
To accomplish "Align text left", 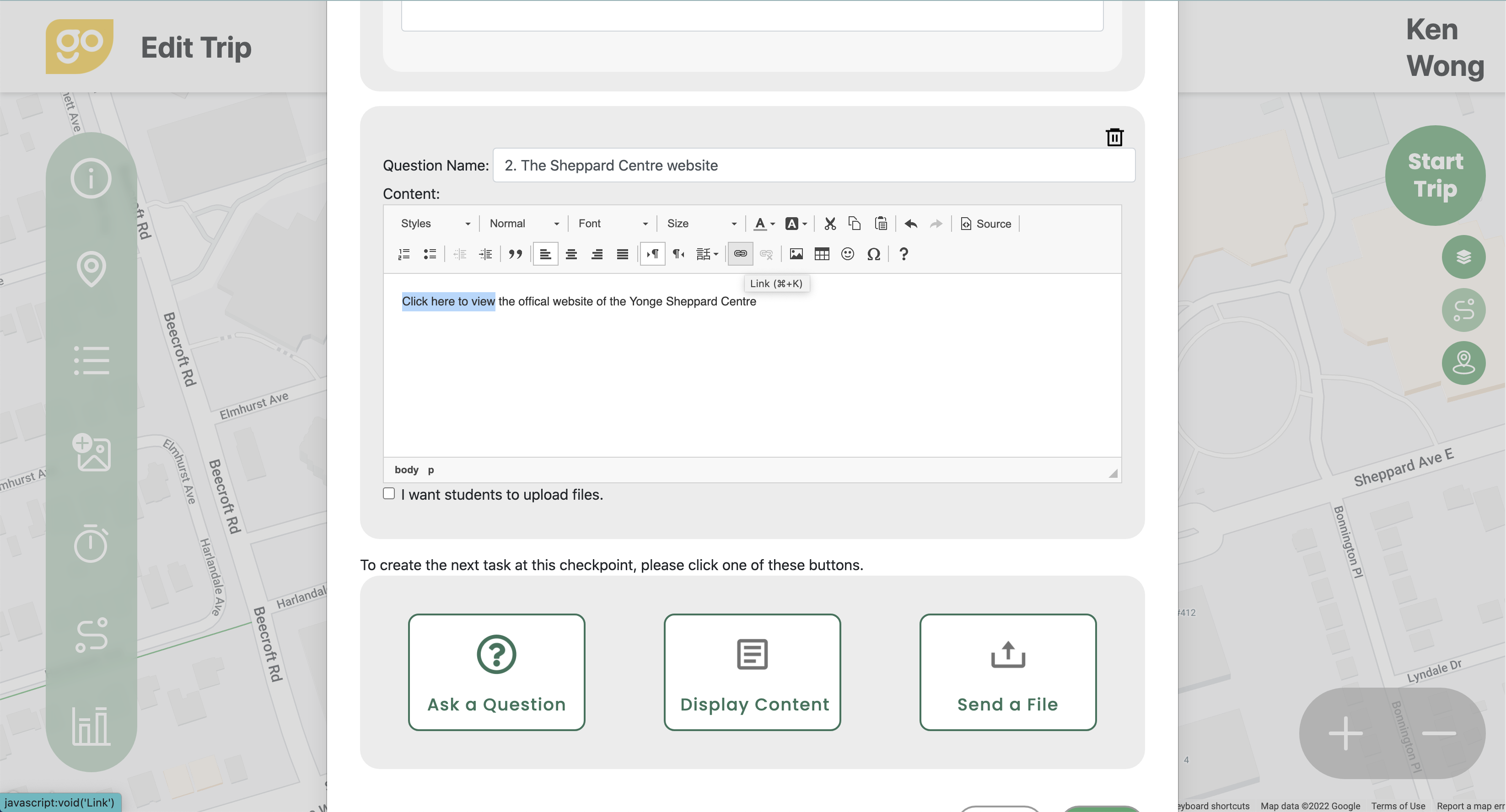I will (x=545, y=254).
